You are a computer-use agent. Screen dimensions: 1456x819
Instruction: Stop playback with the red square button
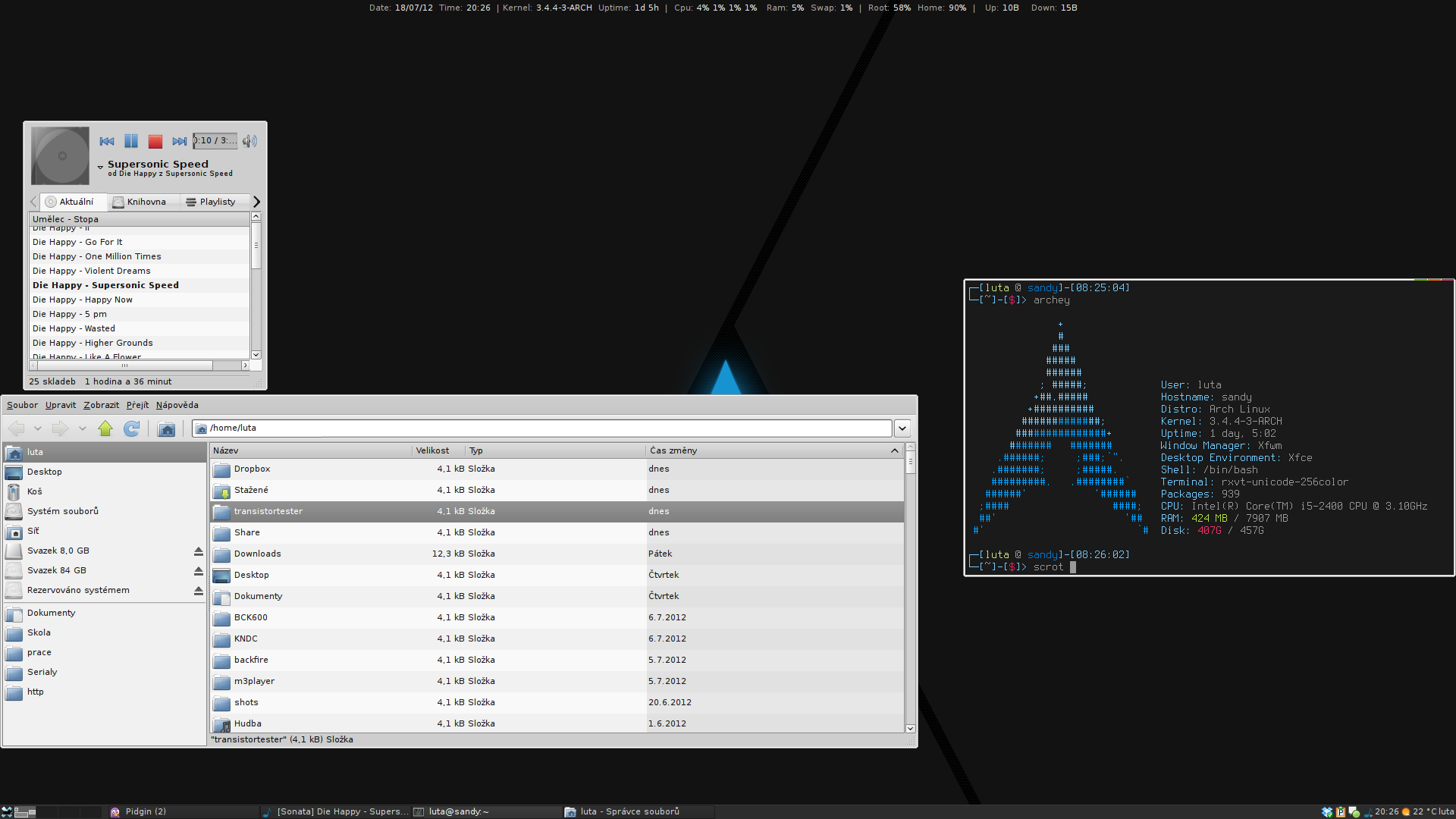click(x=155, y=141)
